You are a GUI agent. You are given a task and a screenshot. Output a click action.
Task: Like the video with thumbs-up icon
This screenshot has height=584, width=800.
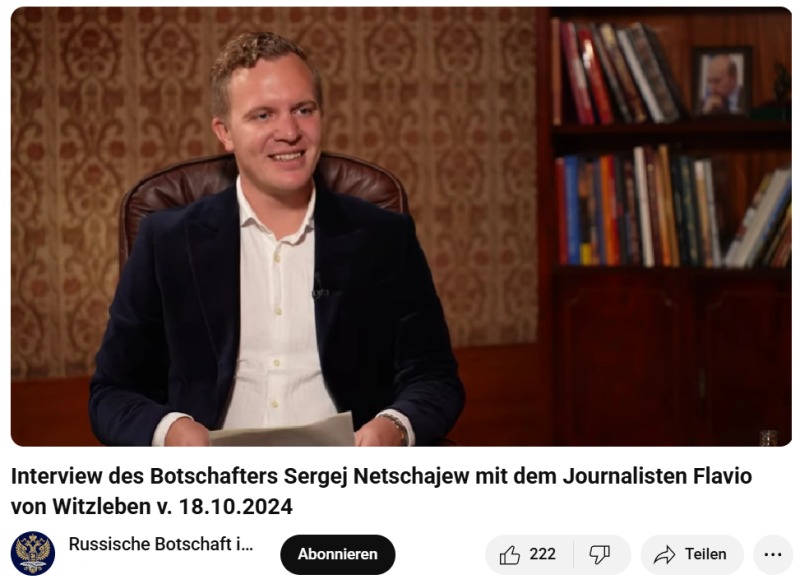pyautogui.click(x=509, y=554)
